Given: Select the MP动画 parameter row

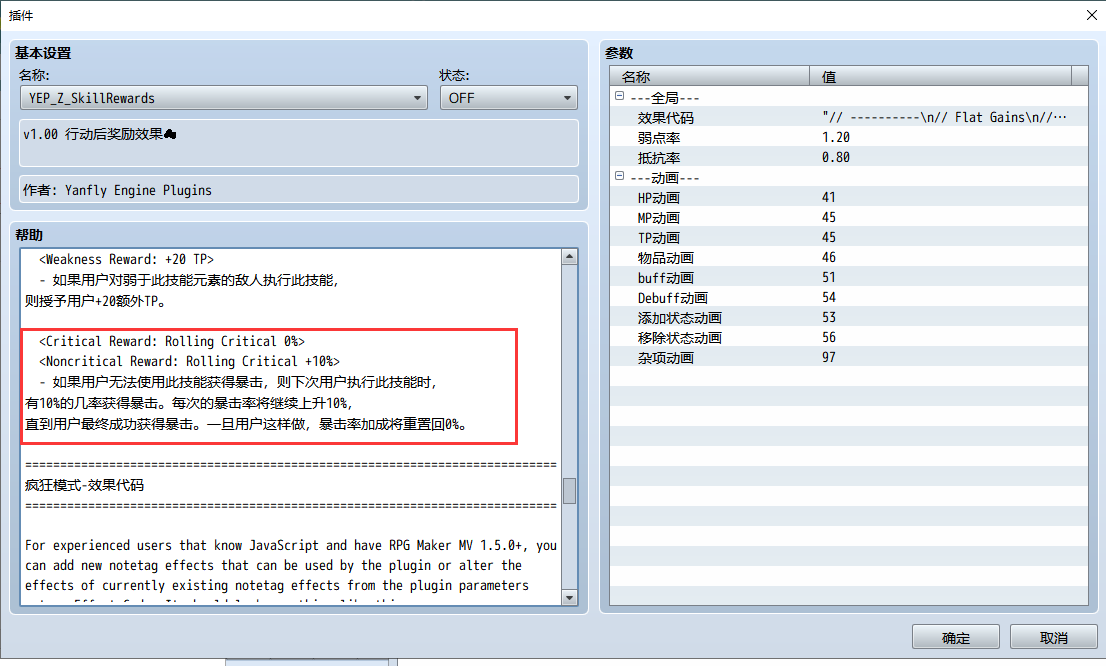Looking at the screenshot, I should (x=849, y=217).
